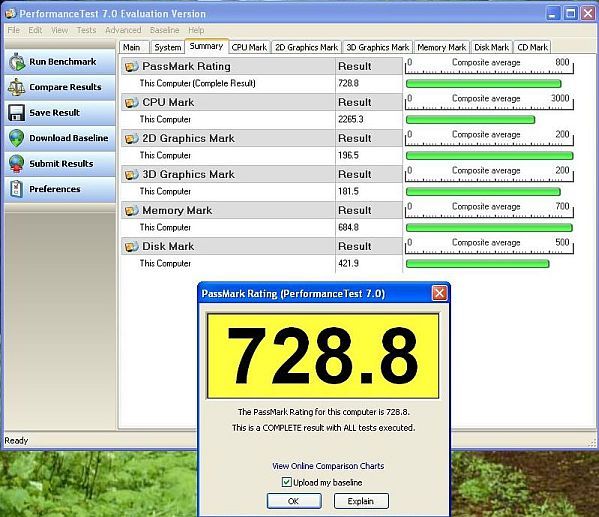Screen dimensions: 599x517
Task: Click the Submit Results globe icon
Action: click(16, 164)
